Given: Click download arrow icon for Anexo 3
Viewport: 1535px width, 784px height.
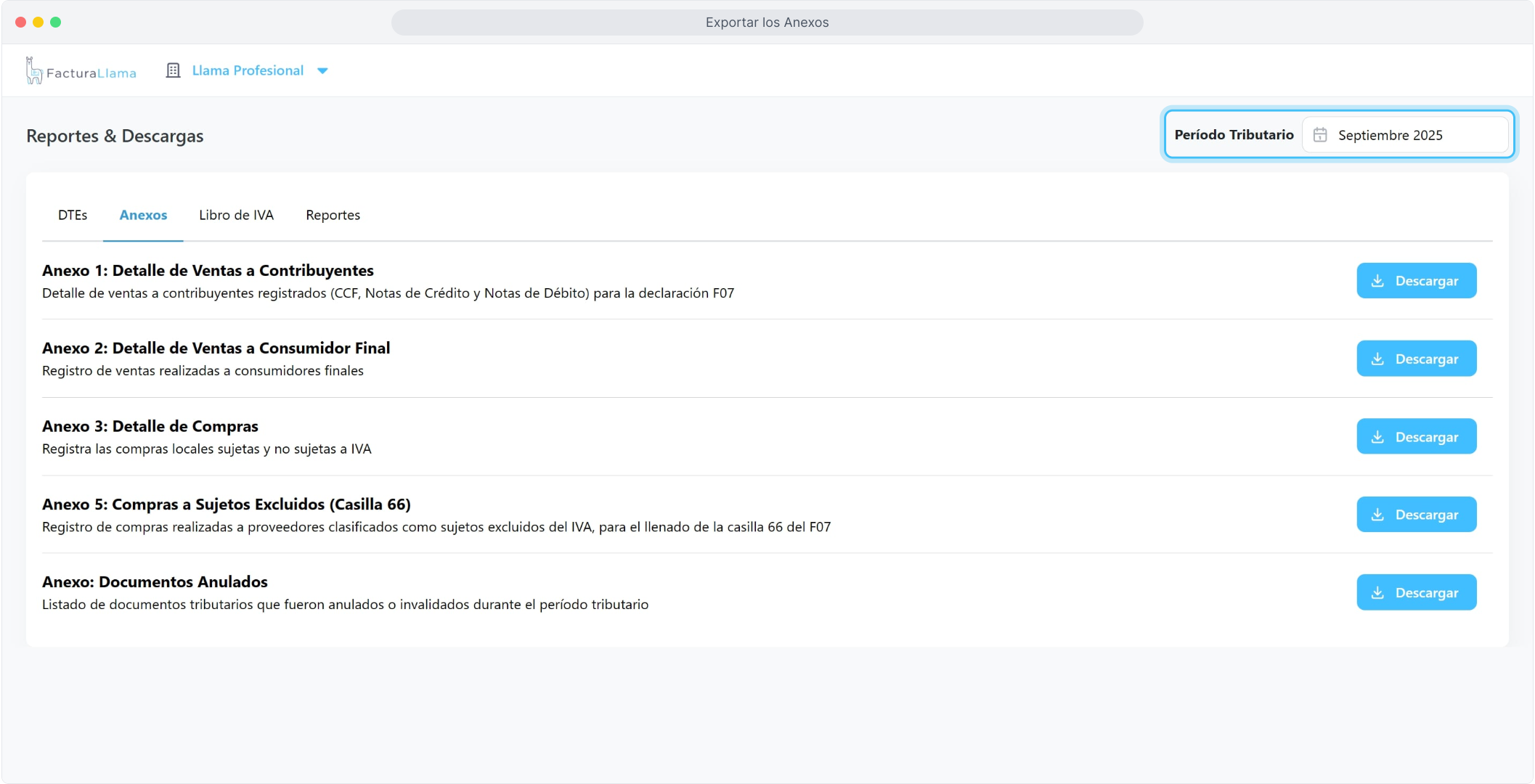Looking at the screenshot, I should click(x=1377, y=437).
